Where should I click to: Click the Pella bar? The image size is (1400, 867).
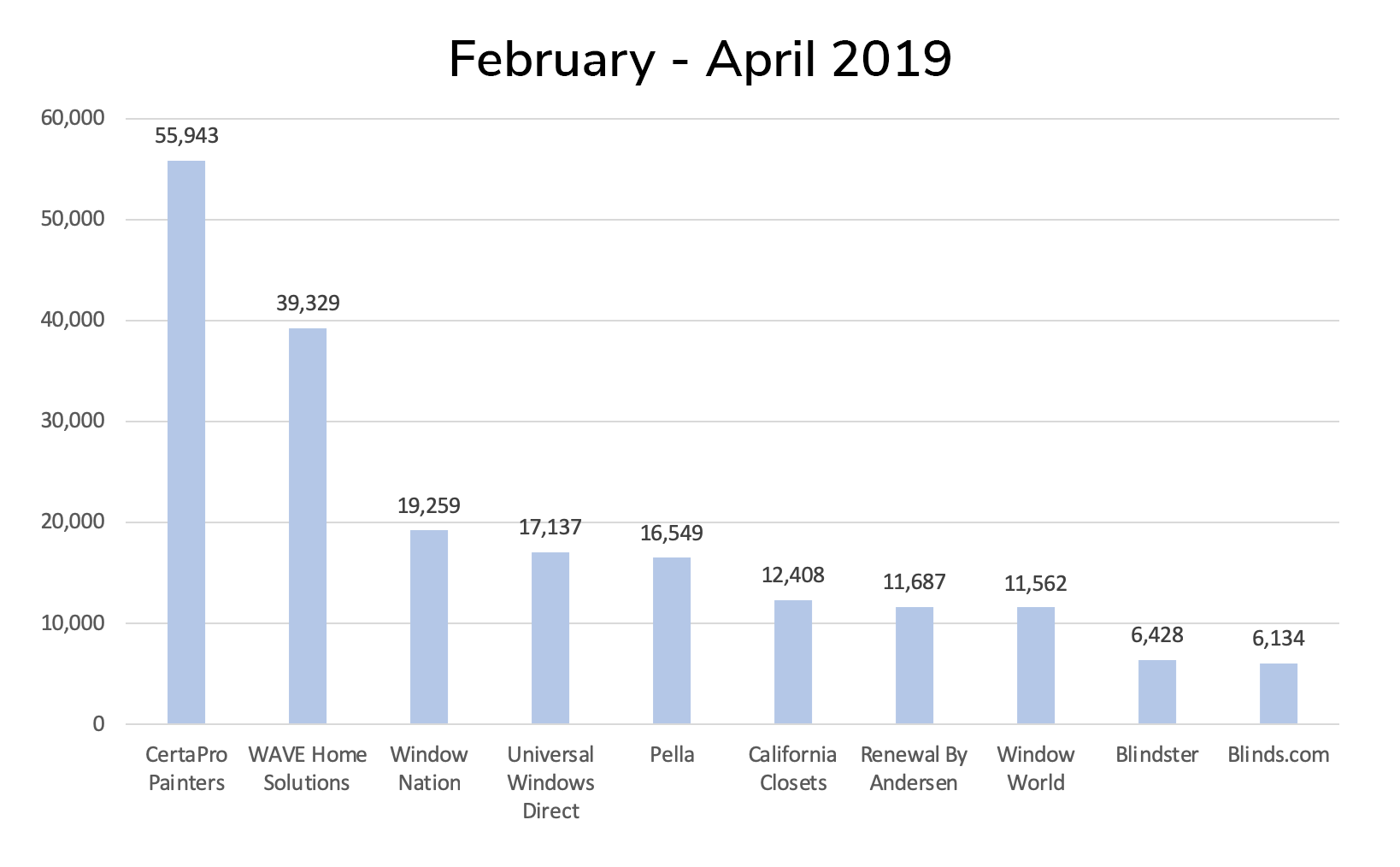pyautogui.click(x=672, y=640)
